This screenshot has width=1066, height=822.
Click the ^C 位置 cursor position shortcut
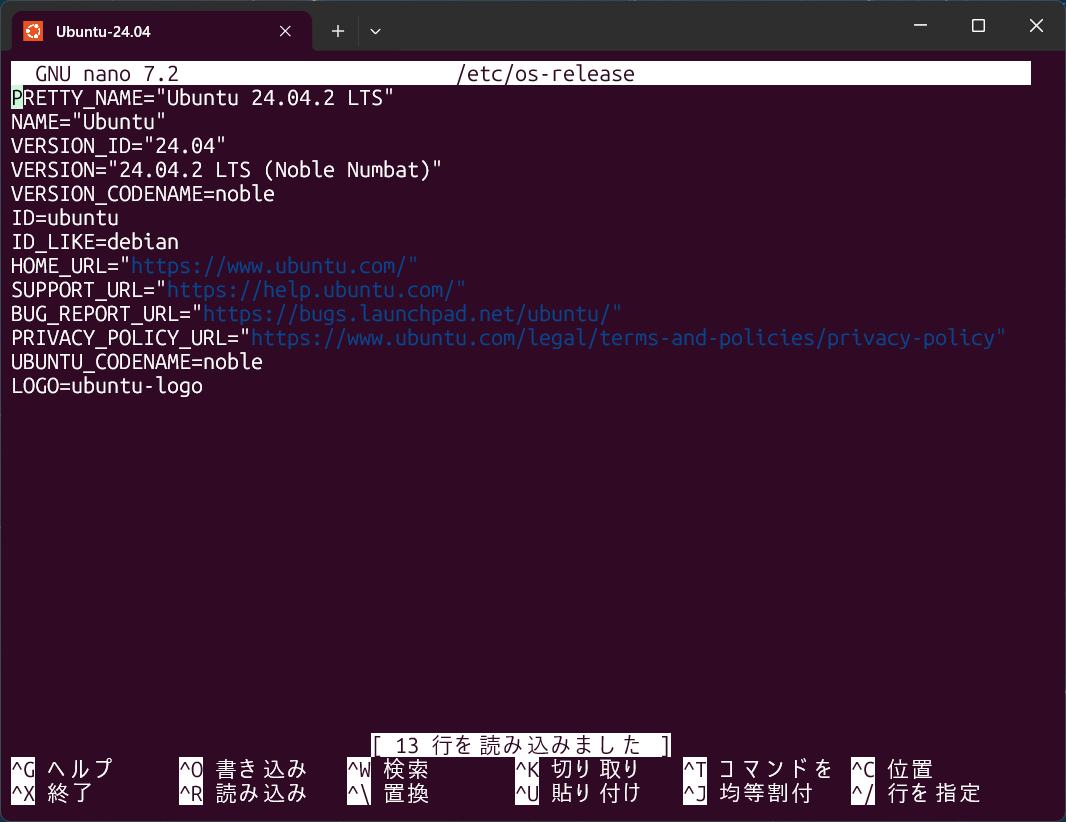tap(892, 769)
